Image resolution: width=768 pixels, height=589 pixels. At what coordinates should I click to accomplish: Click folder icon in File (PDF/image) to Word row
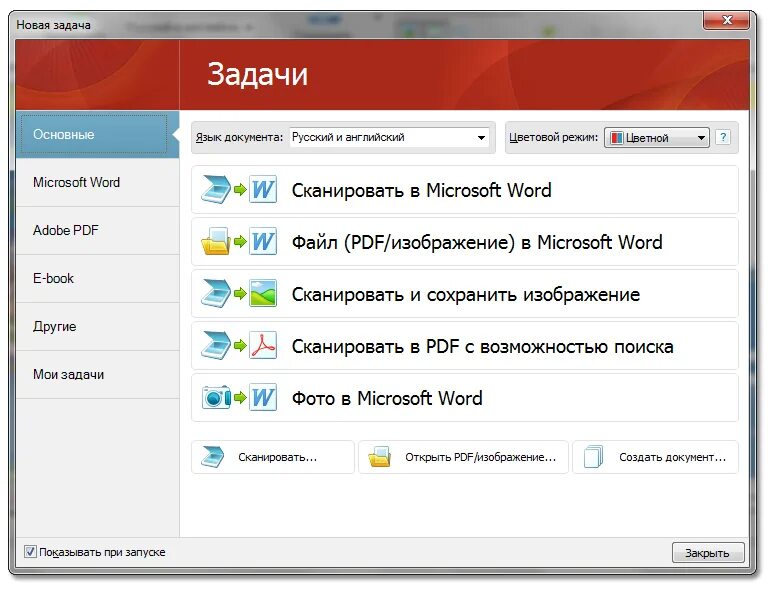216,241
